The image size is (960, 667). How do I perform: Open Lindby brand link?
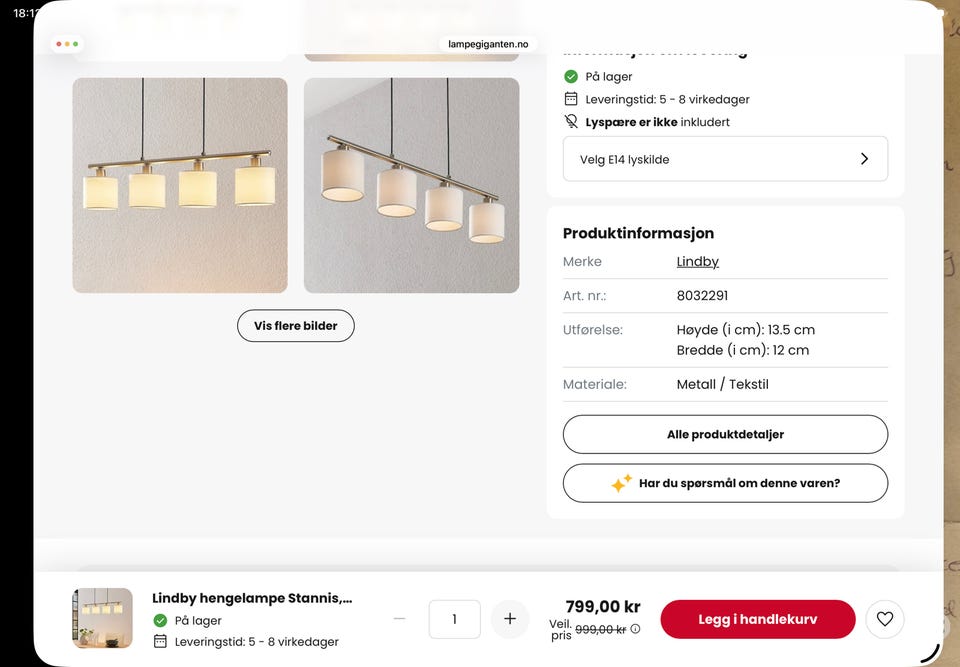[697, 262]
